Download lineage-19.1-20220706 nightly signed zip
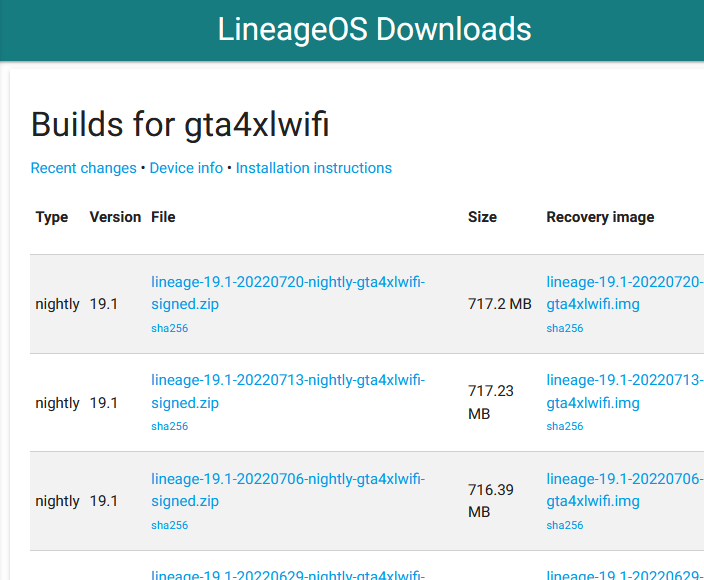704x580 pixels. [288, 490]
